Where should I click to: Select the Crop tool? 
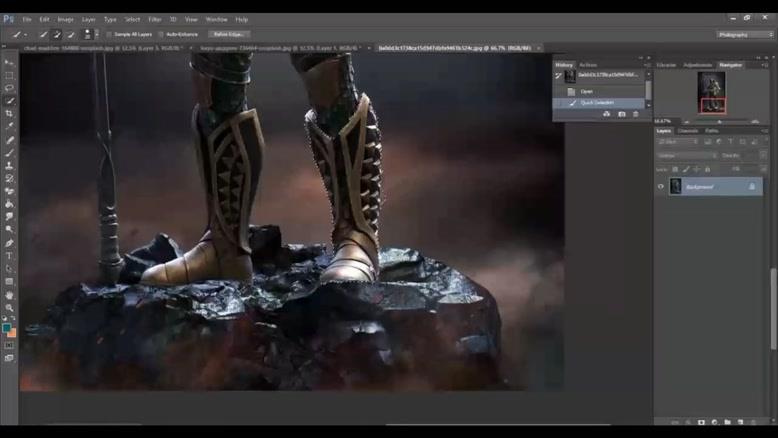(9, 114)
